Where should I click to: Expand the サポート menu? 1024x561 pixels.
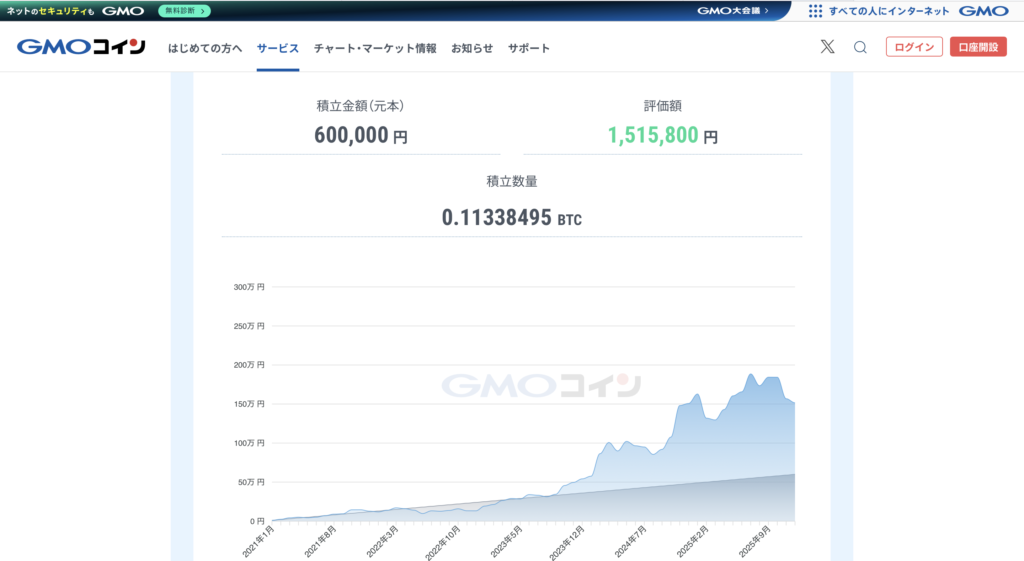pos(529,48)
